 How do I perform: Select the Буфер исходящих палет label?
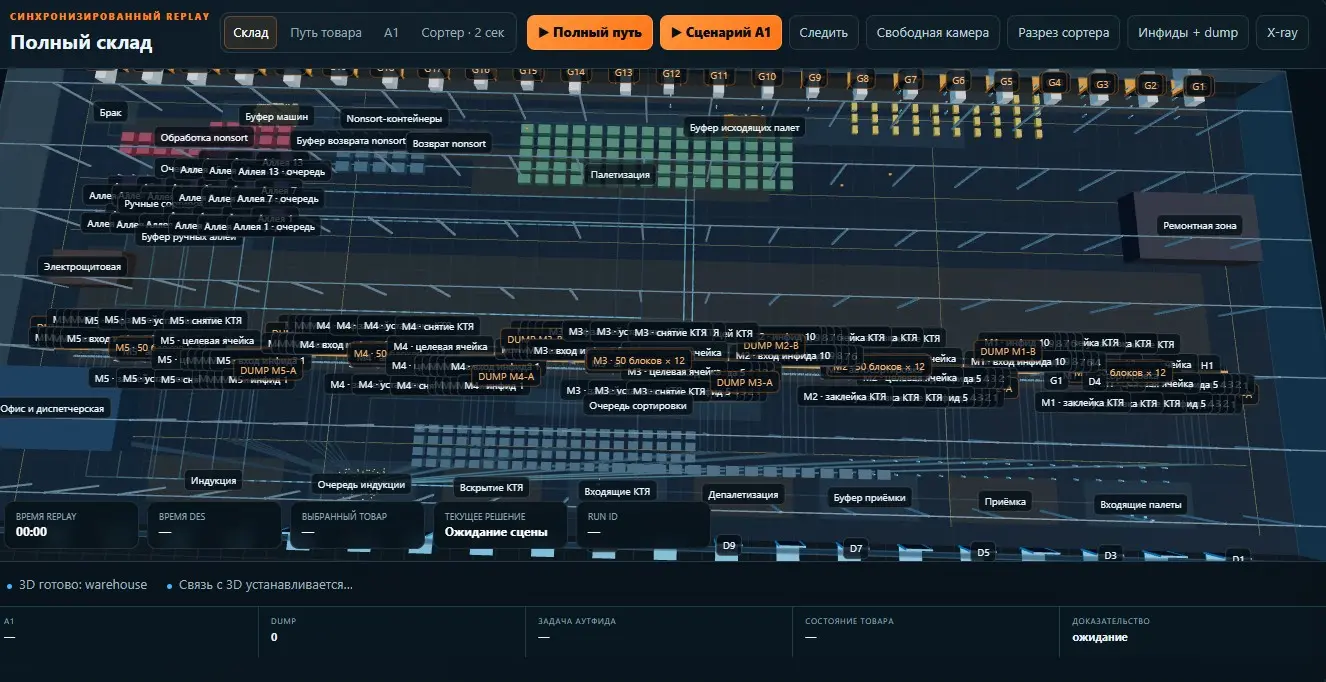(x=746, y=128)
